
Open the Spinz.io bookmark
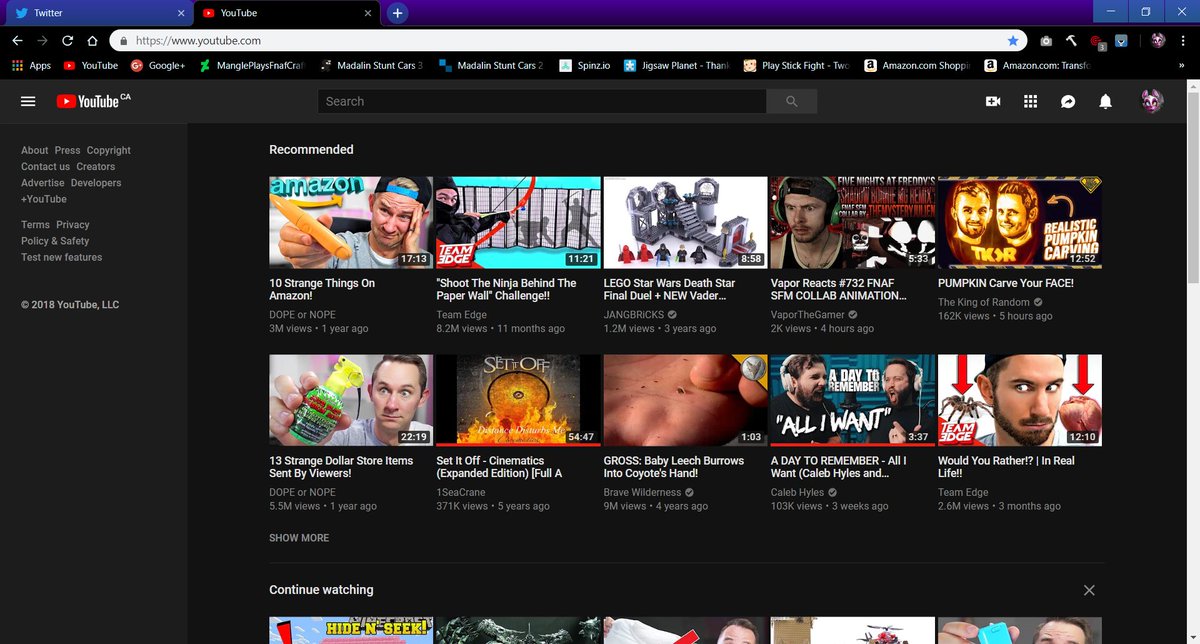click(x=583, y=65)
